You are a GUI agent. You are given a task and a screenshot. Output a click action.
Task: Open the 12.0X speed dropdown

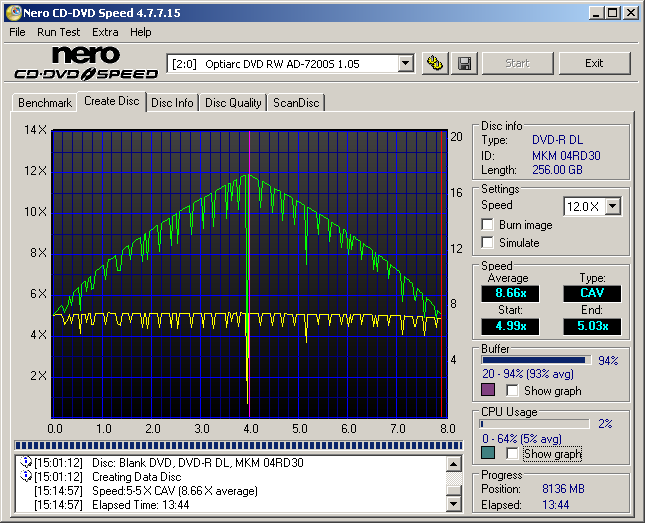point(612,206)
